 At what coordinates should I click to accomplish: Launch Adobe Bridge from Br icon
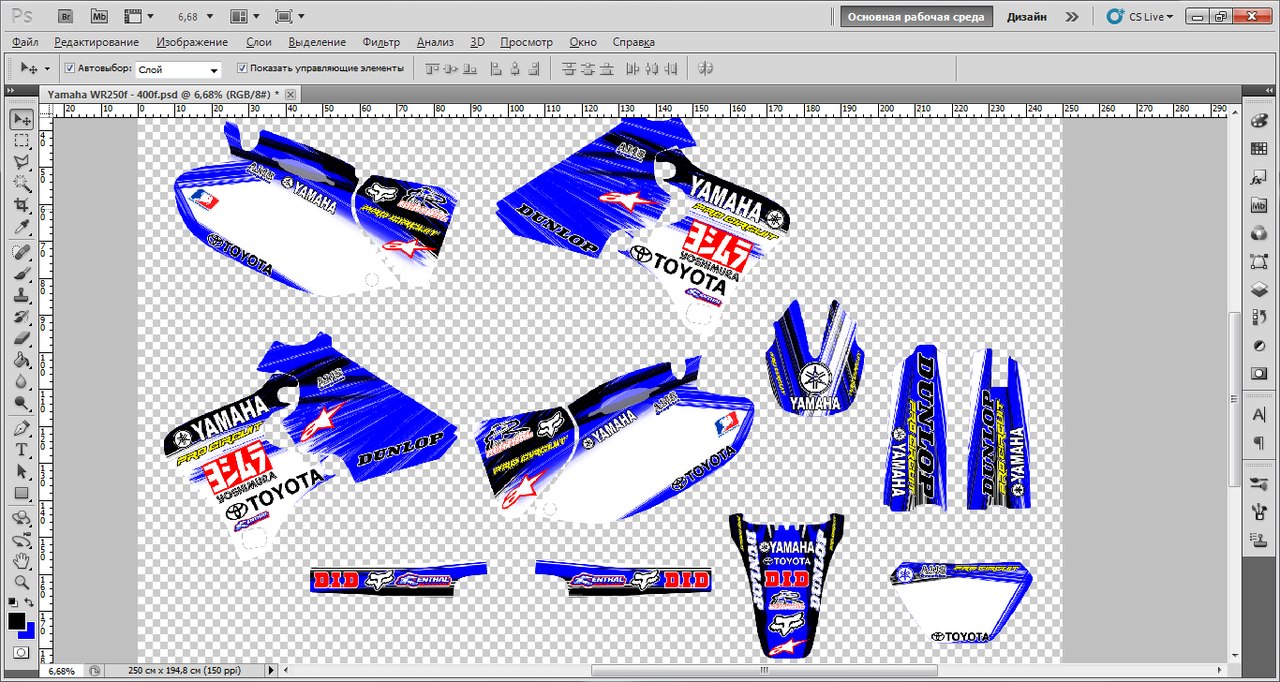(66, 16)
